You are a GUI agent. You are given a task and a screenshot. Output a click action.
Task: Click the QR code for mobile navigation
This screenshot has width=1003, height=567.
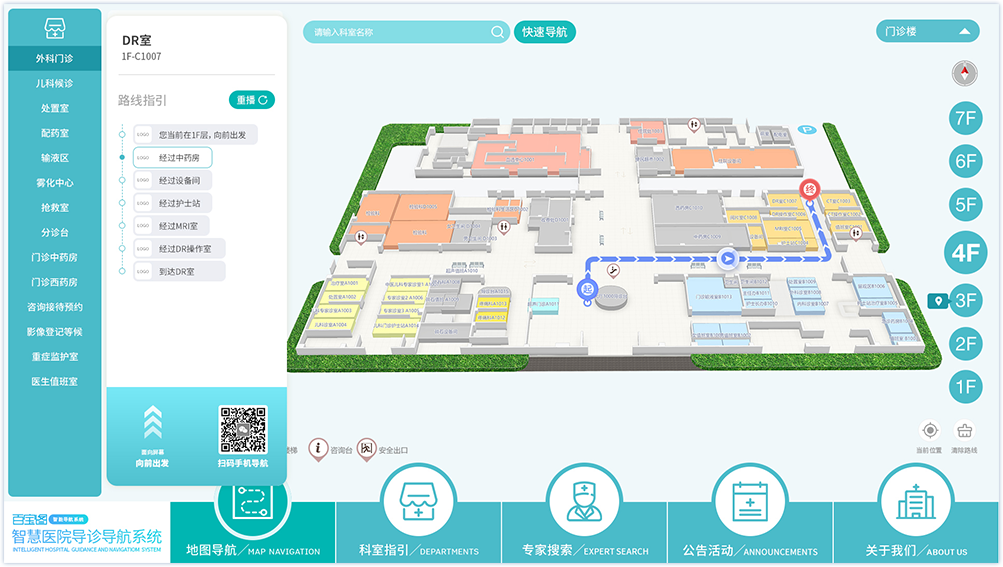[x=243, y=430]
